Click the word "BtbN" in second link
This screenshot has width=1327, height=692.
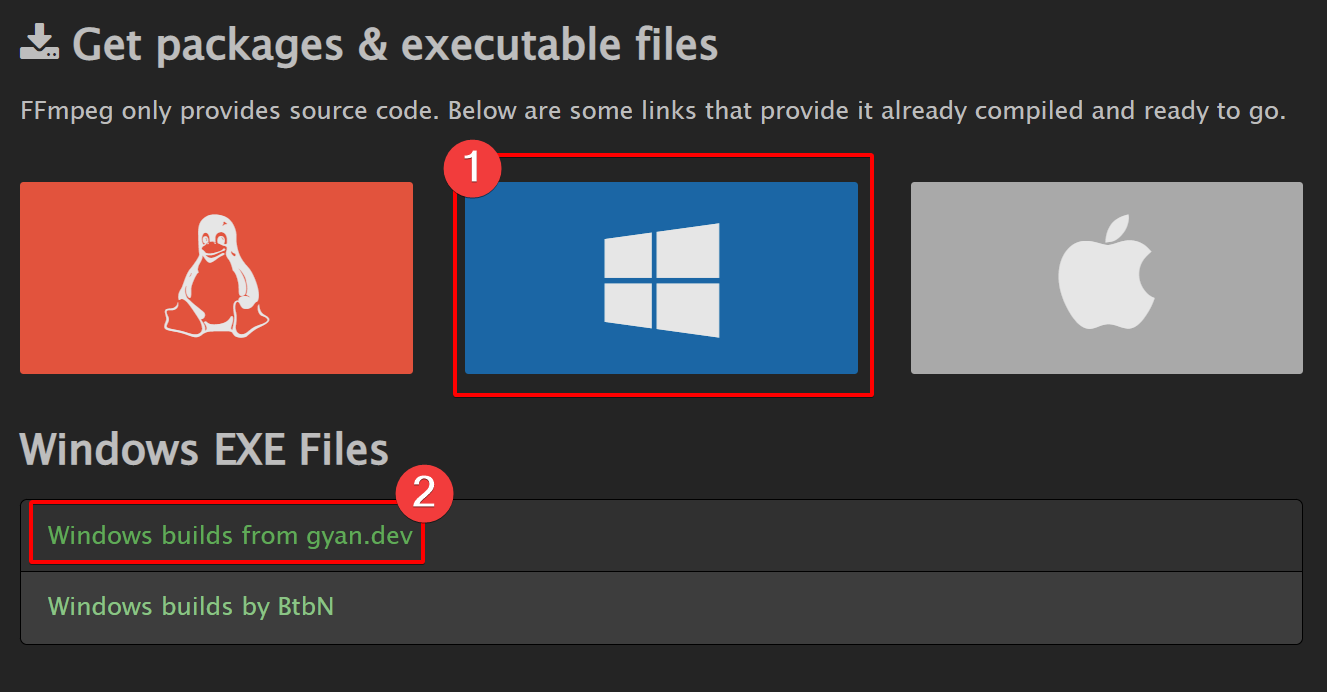pyautogui.click(x=305, y=606)
